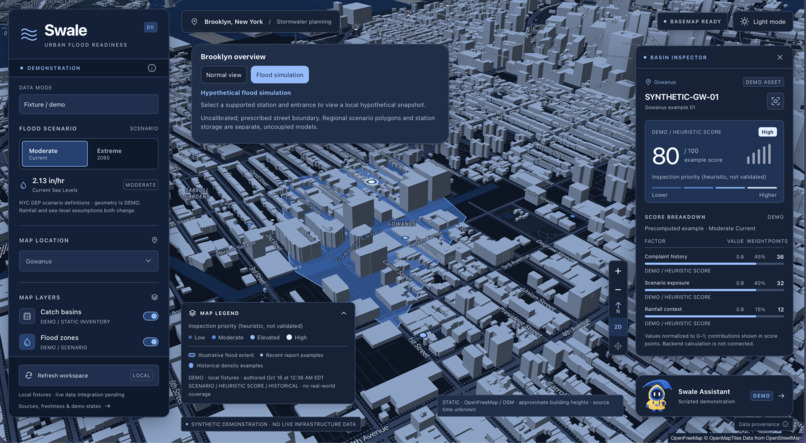Viewport: 806px width, 443px height.
Task: Zoom out on the map
Action: pyautogui.click(x=618, y=290)
